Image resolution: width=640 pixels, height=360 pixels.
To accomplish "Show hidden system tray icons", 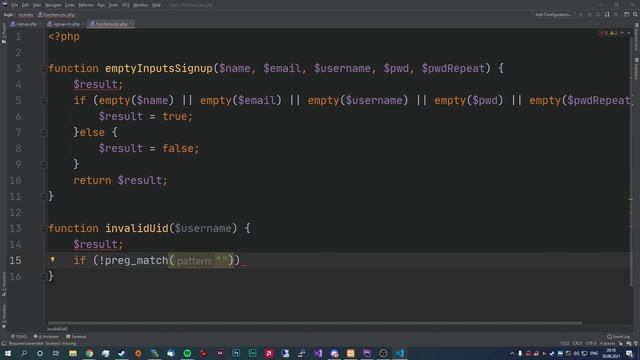I will coord(512,353).
